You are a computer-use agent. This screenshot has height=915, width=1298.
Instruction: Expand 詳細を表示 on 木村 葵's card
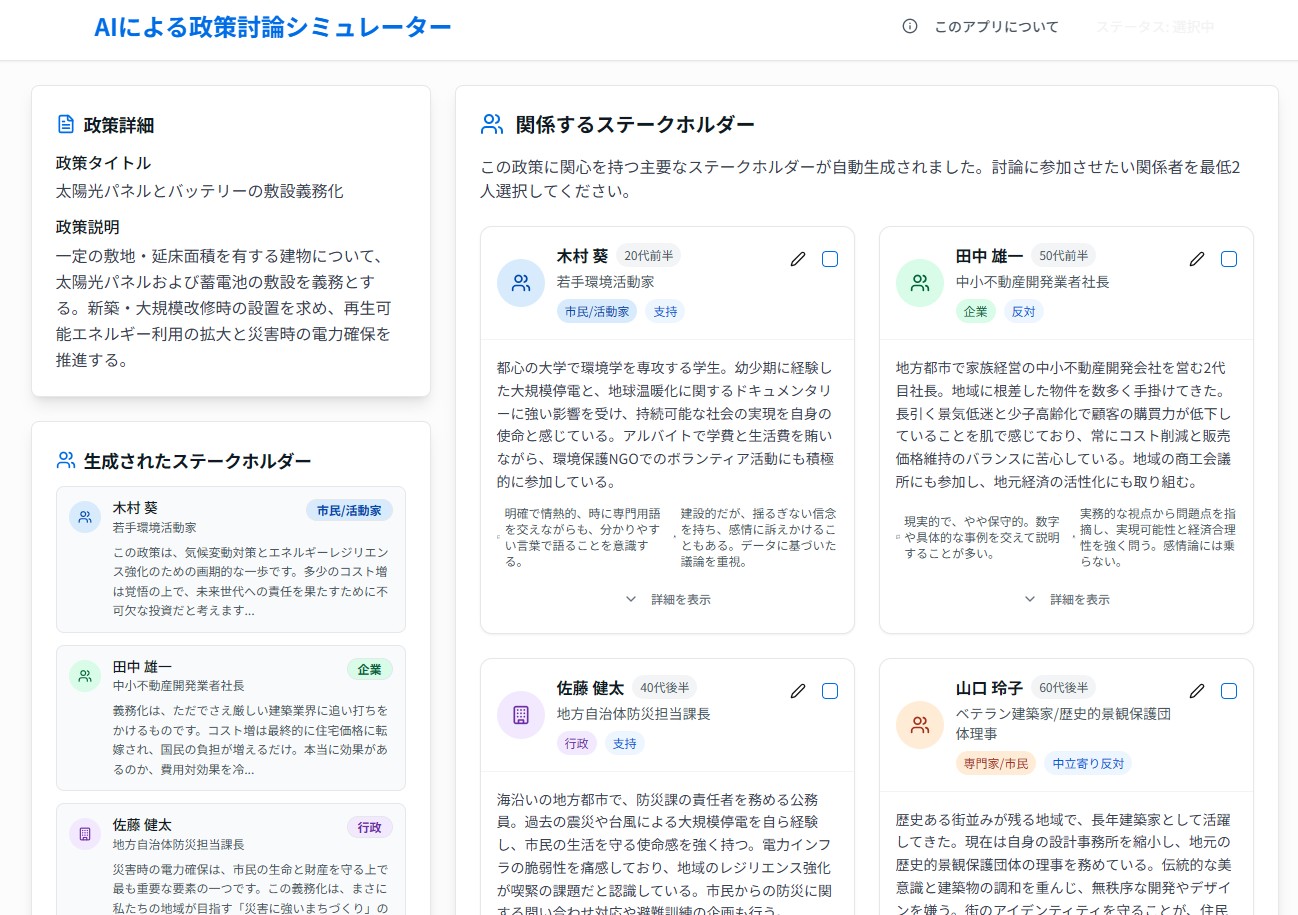point(668,599)
